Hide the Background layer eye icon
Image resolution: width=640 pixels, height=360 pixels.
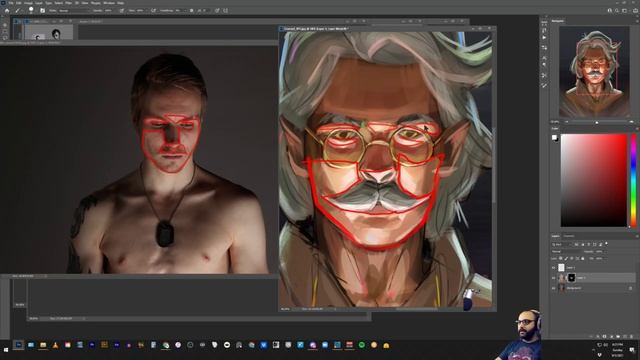553,288
